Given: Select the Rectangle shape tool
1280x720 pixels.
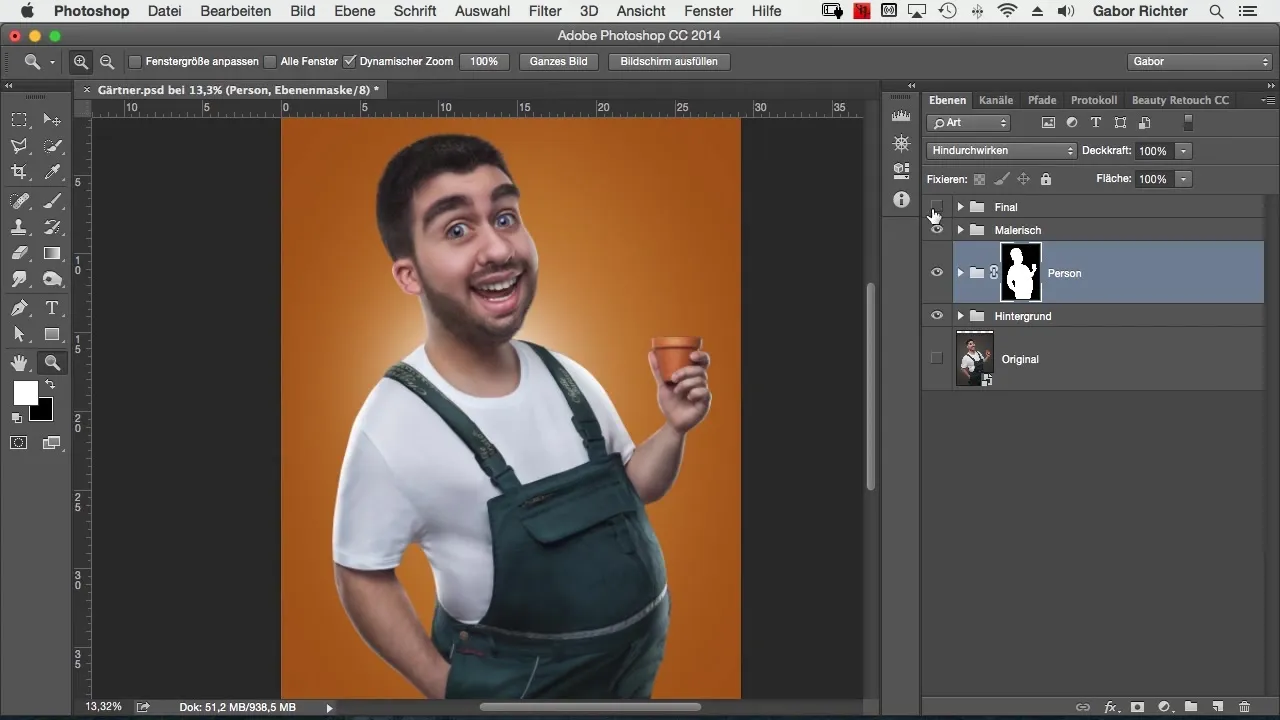Looking at the screenshot, I should pyautogui.click(x=52, y=335).
